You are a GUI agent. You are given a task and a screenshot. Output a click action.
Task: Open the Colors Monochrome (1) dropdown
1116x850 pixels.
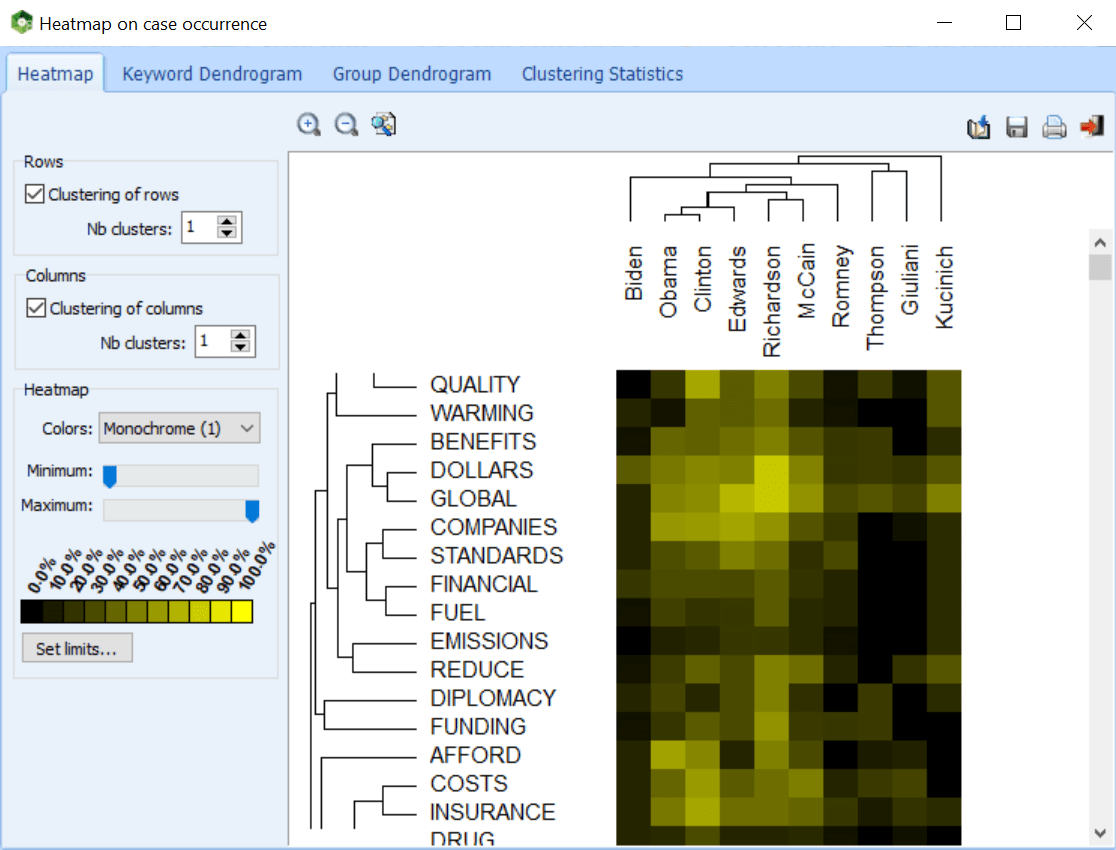(x=179, y=428)
